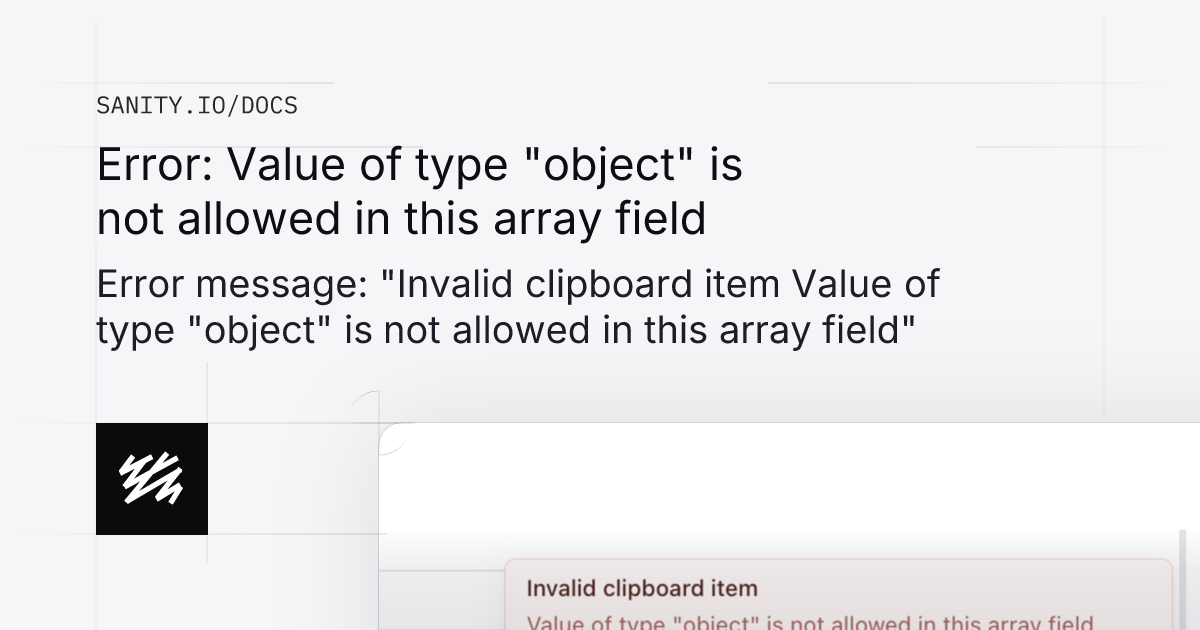This screenshot has height=630, width=1200.
Task: Open the SANITY.IO/DOCS link
Action: pyautogui.click(x=197, y=105)
